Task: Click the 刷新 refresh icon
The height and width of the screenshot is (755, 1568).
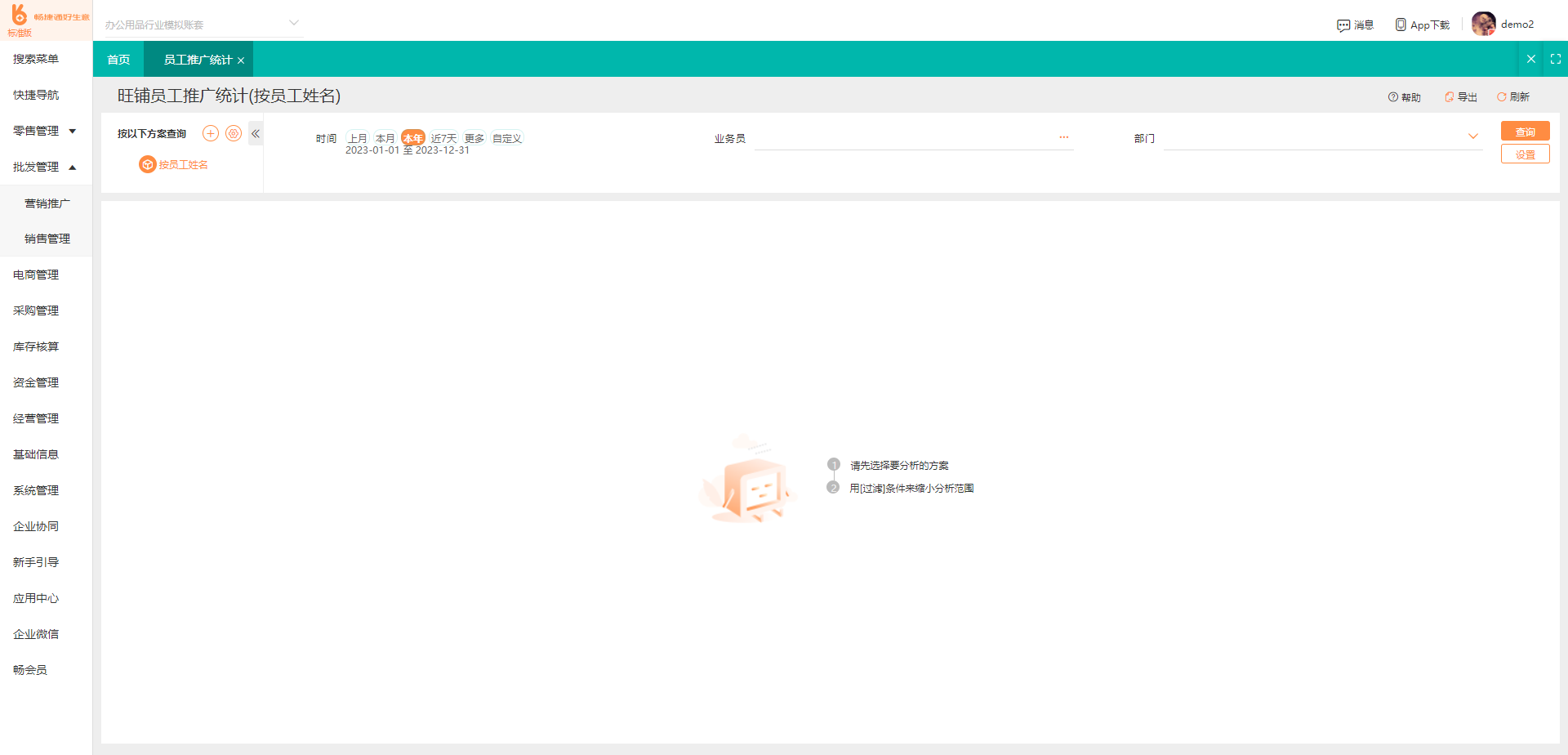Action: click(1502, 96)
